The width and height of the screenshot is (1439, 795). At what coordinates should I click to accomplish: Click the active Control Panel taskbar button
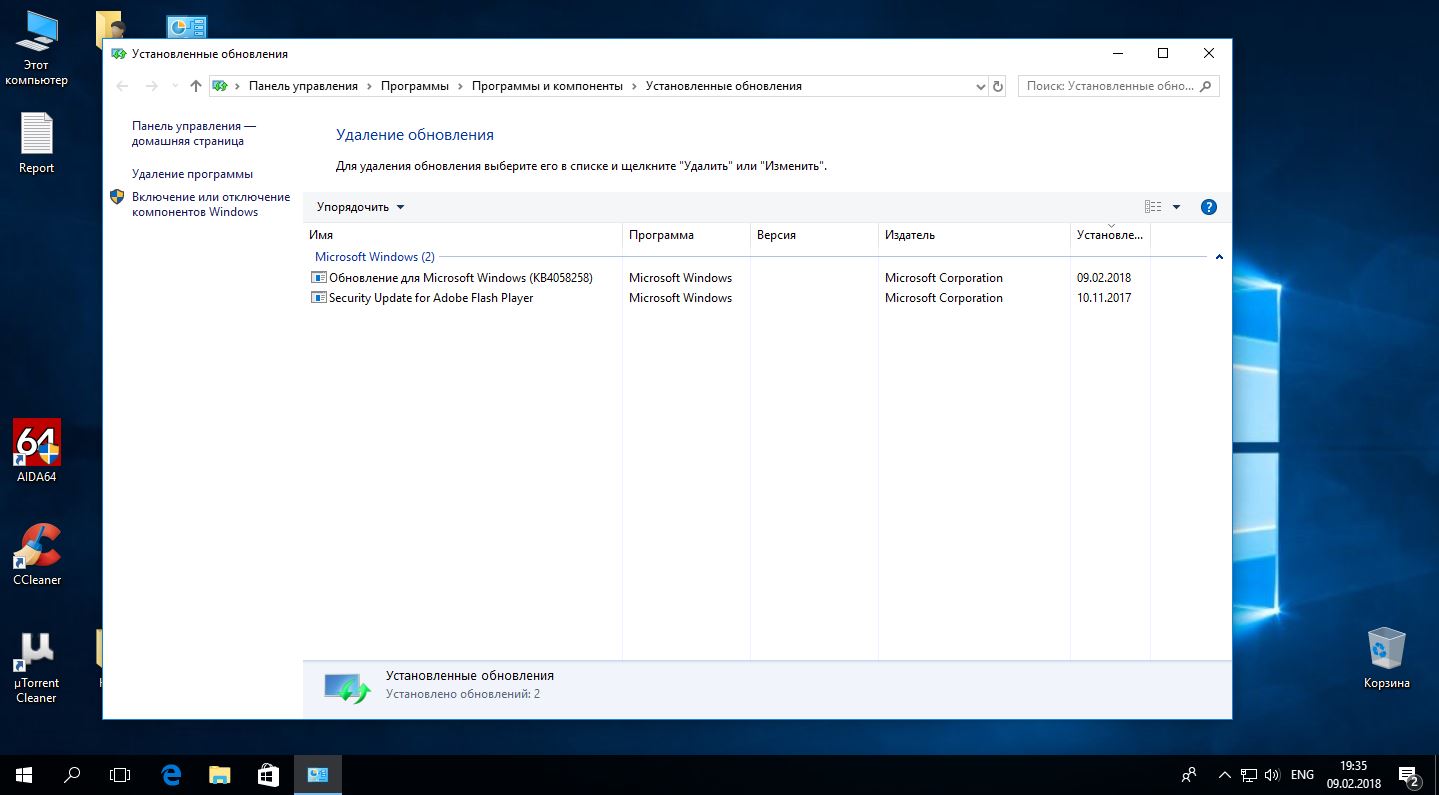point(318,775)
